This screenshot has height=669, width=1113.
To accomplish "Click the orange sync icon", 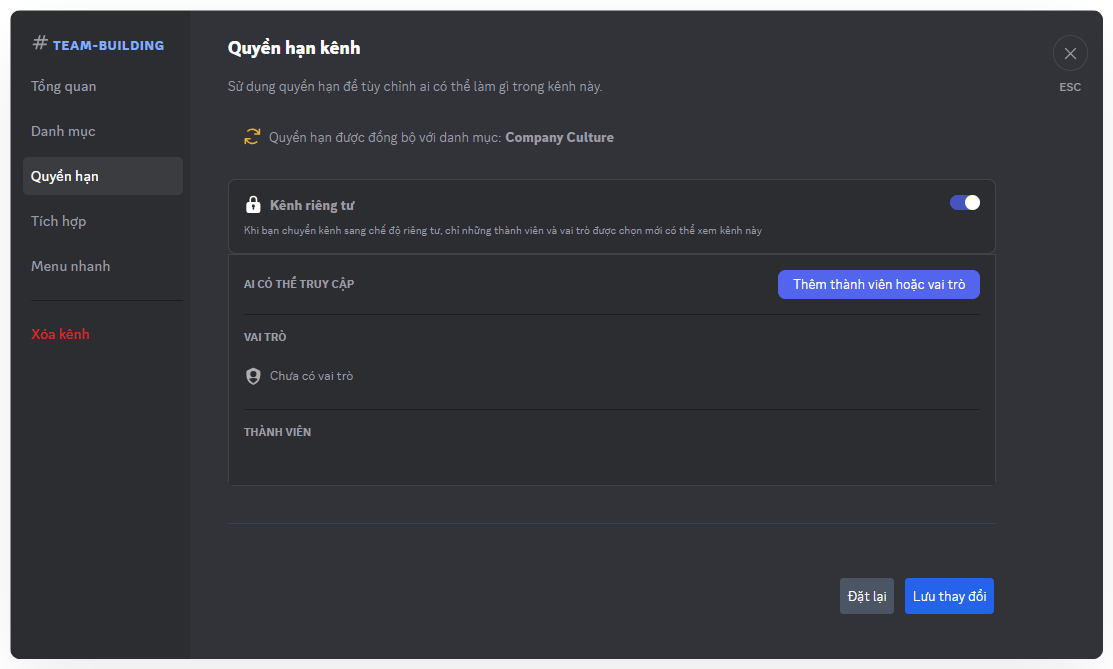I will (x=252, y=137).
